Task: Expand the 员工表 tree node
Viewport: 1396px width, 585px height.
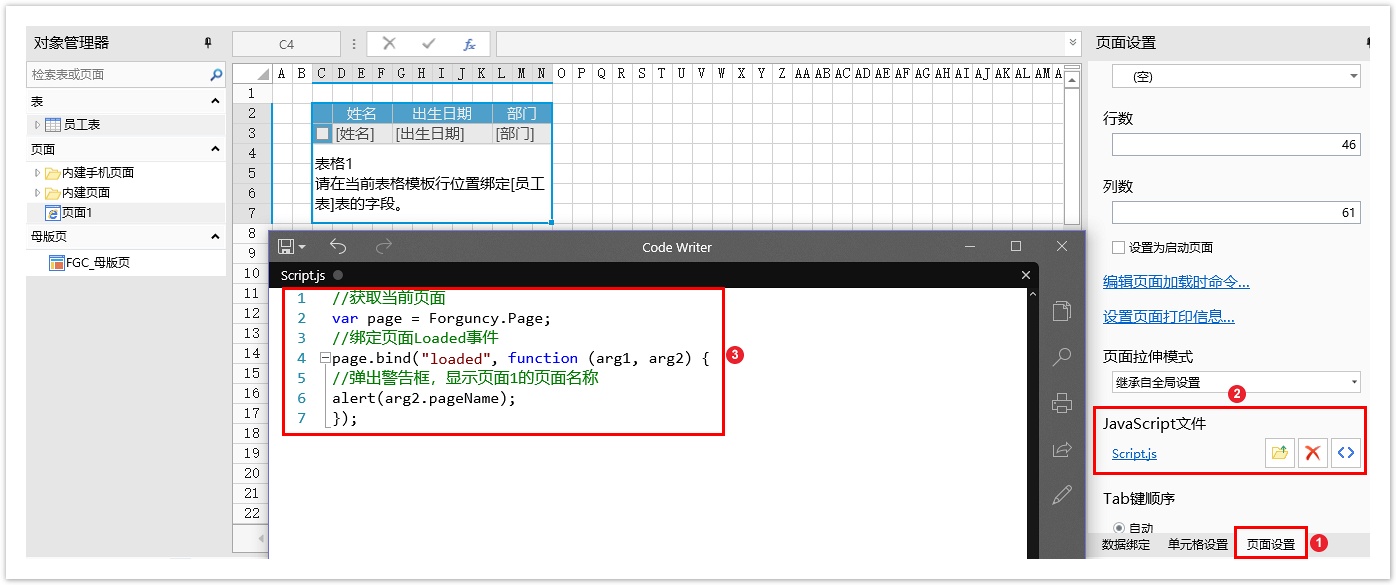Action: 38,125
